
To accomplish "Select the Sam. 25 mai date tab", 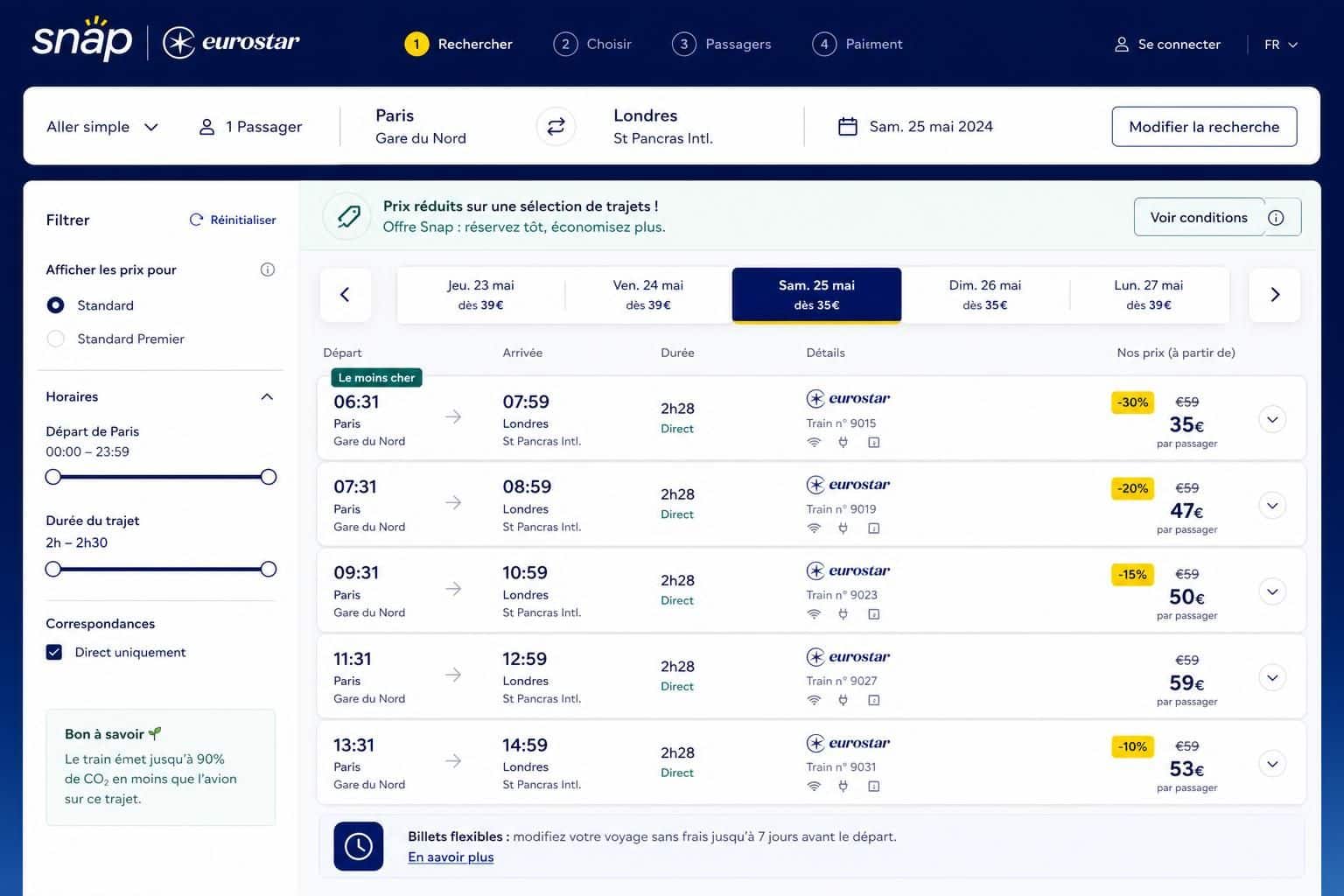I will [x=816, y=295].
